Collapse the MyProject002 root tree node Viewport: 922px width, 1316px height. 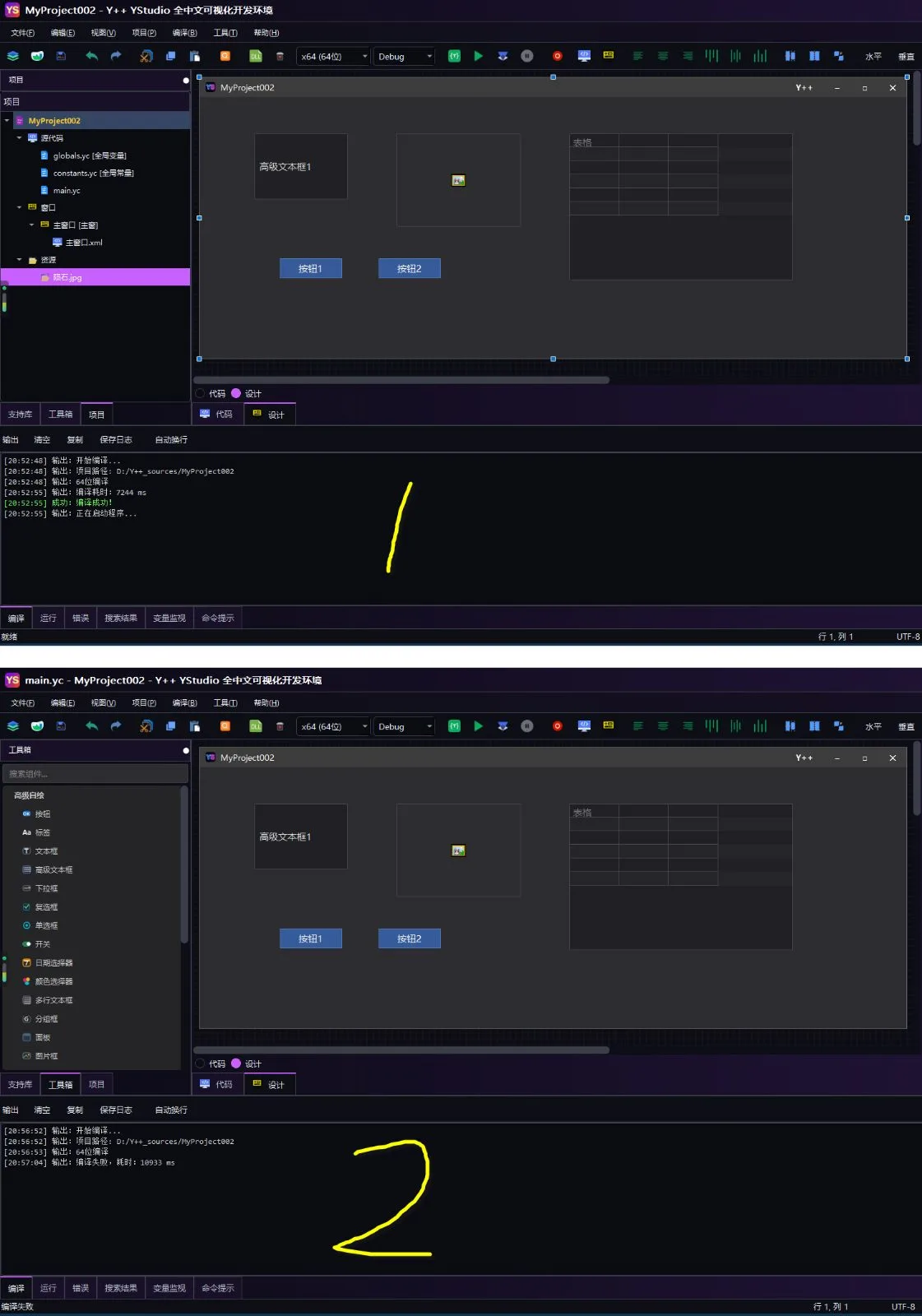point(7,121)
